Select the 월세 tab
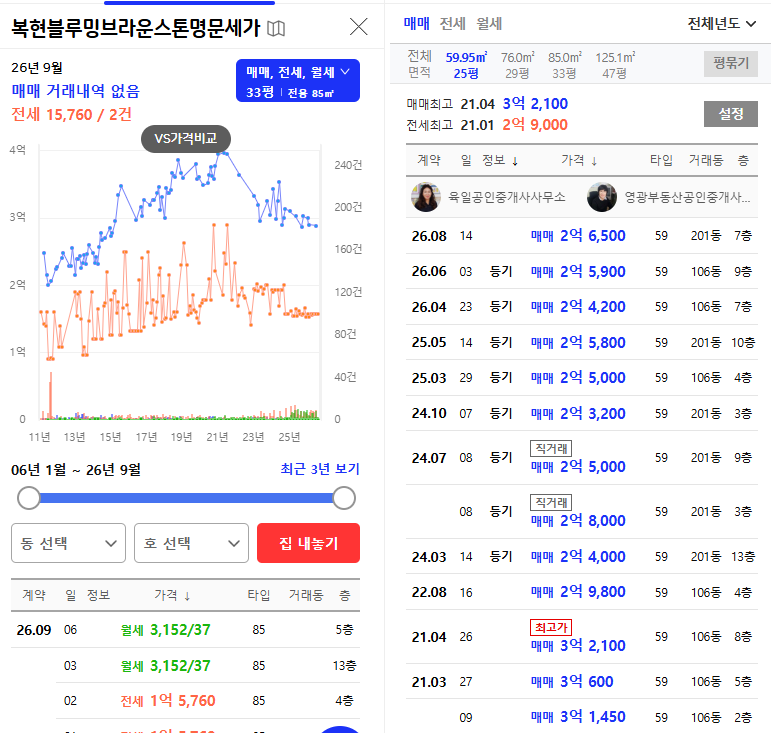The image size is (771, 733). point(489,23)
